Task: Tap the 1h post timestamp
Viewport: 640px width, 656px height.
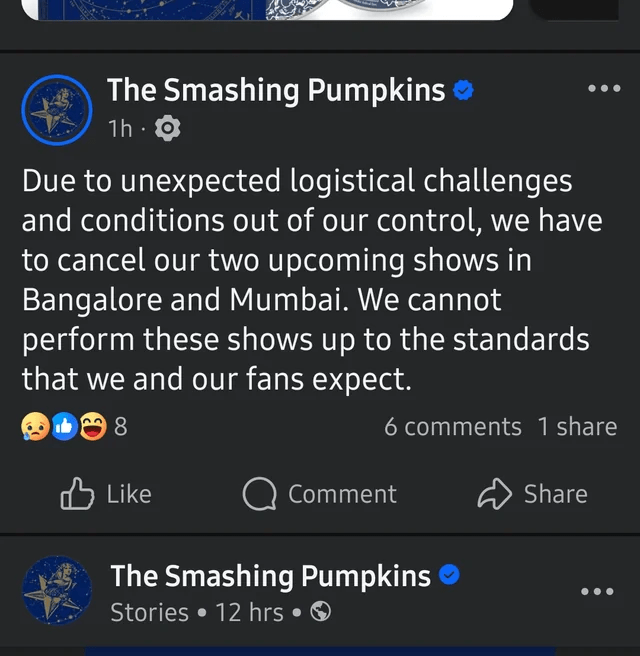Action: coord(120,128)
